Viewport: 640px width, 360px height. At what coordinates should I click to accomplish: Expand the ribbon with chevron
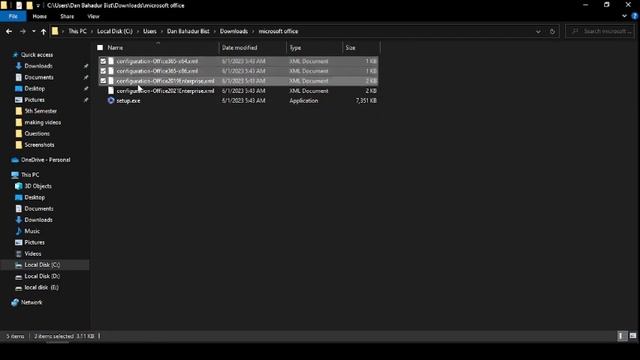[x=624, y=16]
